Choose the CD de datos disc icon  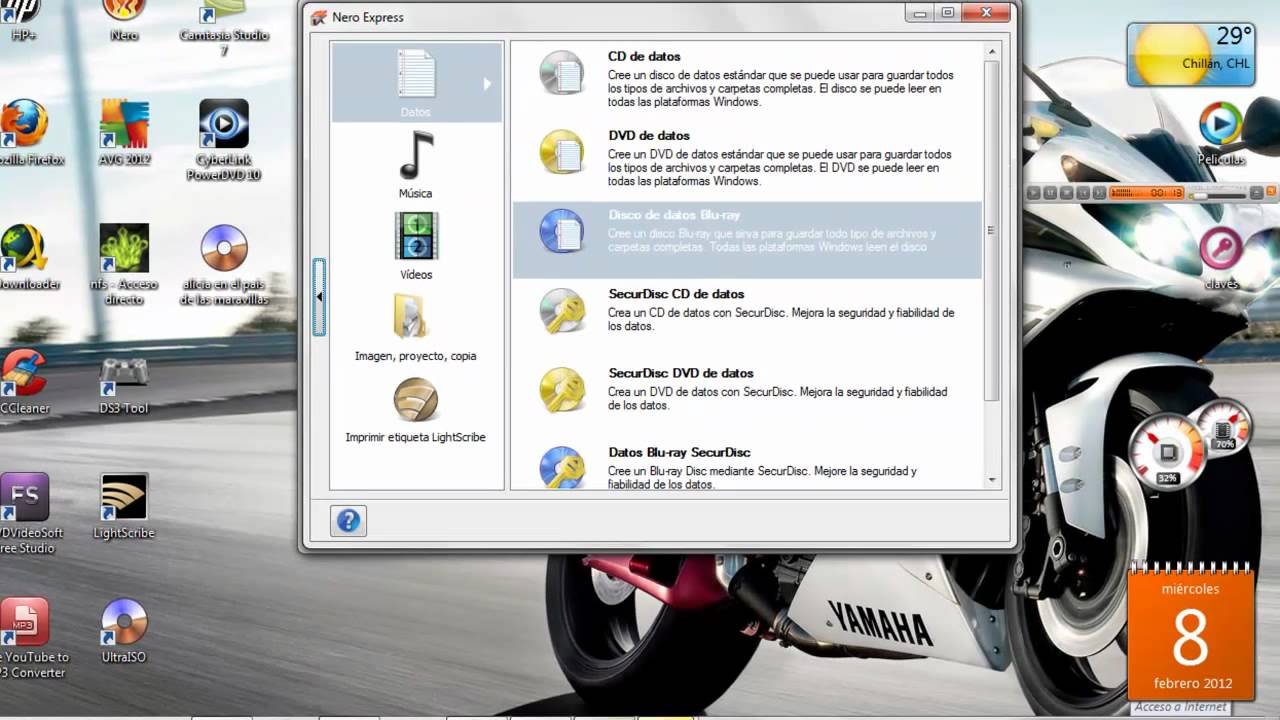click(561, 73)
